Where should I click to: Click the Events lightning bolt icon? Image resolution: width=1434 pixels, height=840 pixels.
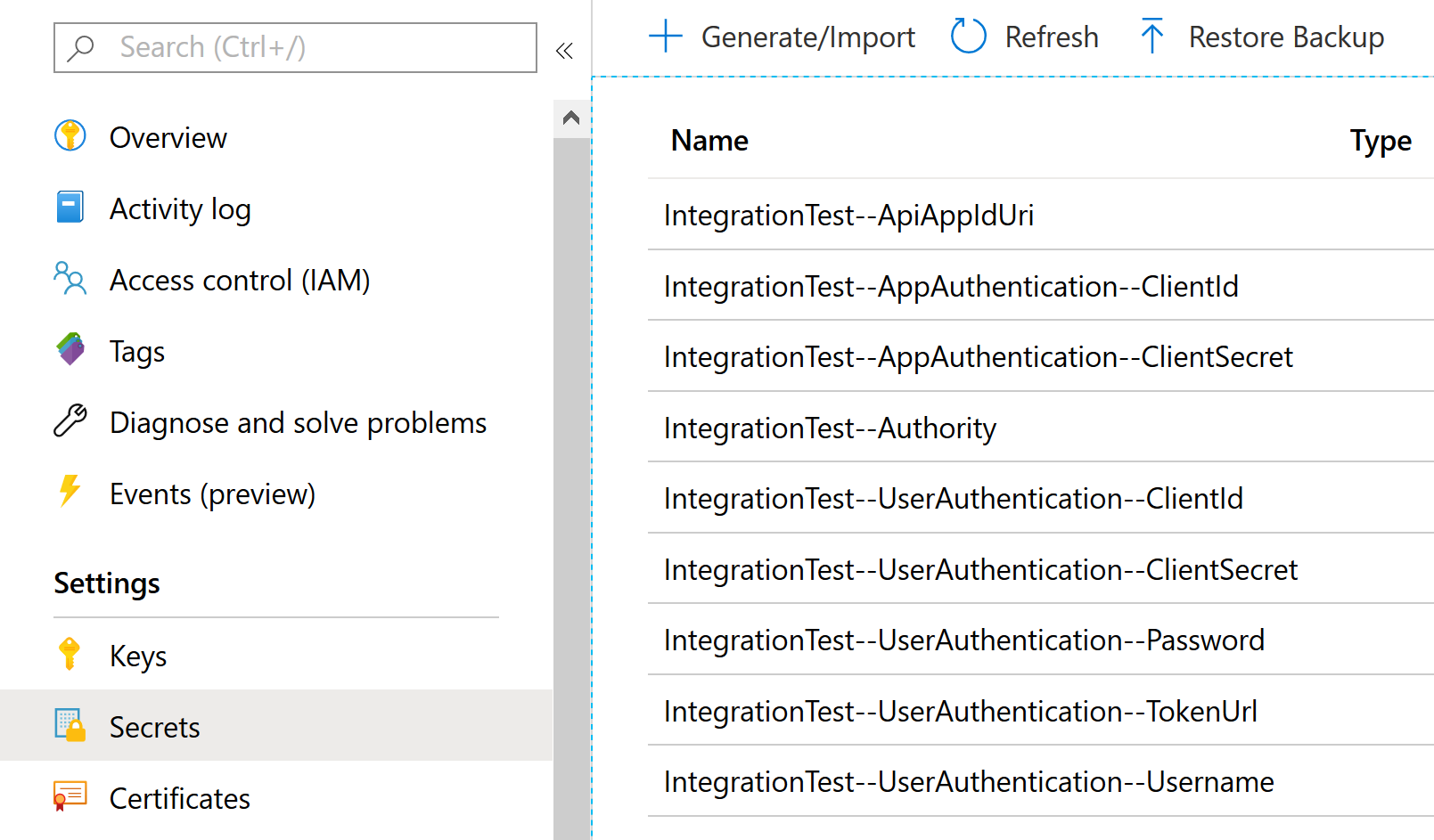[x=70, y=491]
